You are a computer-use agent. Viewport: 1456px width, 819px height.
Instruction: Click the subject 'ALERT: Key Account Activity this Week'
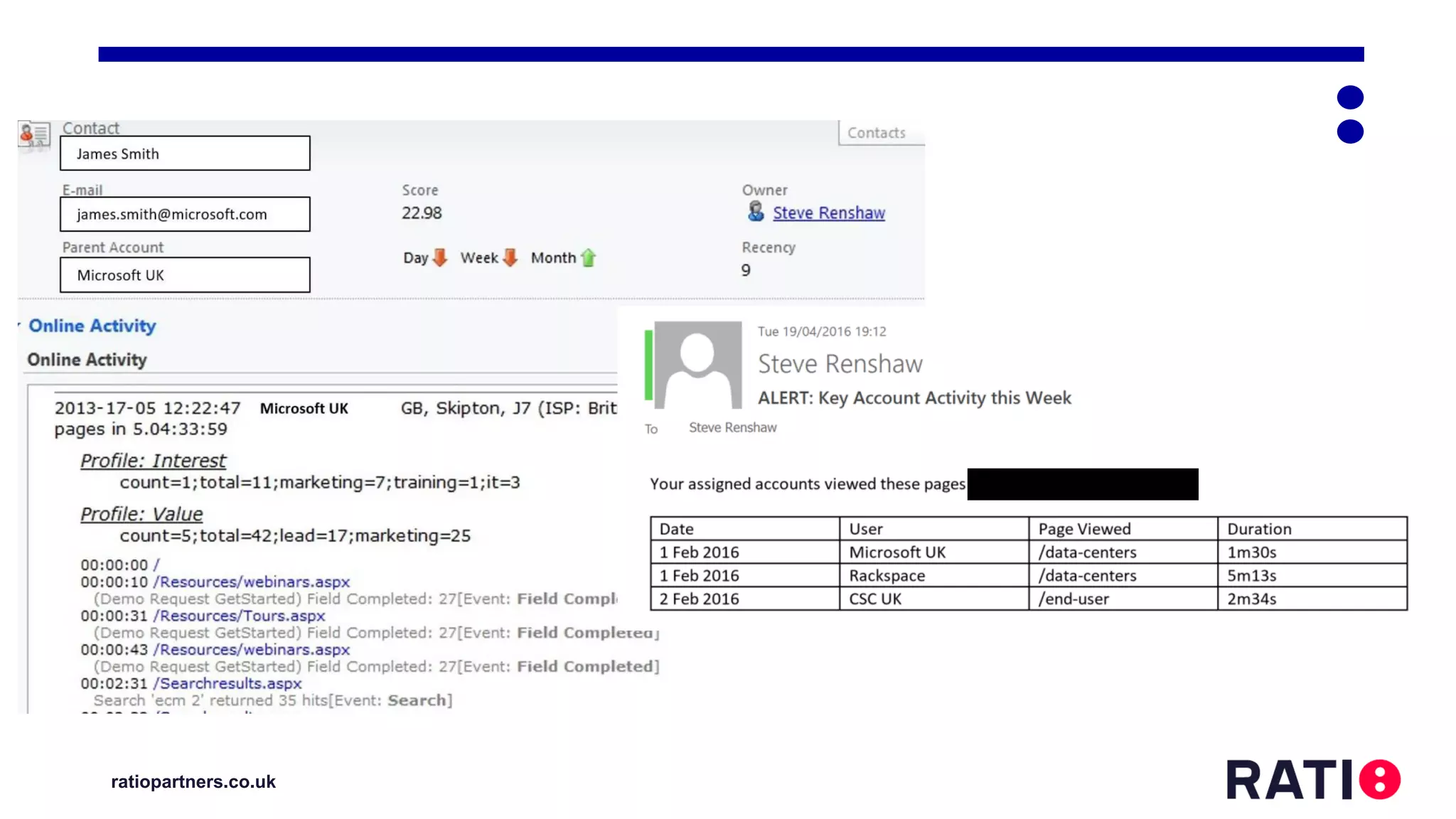point(914,398)
